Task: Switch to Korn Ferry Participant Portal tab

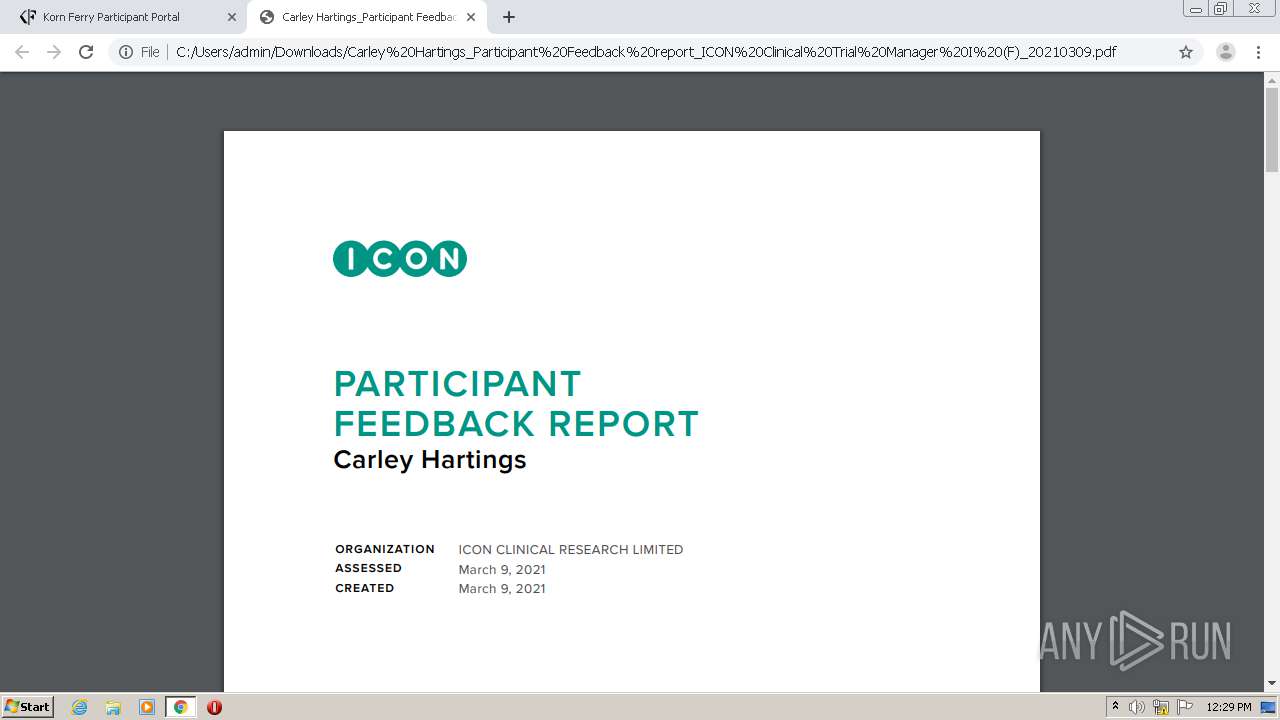Action: tap(128, 17)
